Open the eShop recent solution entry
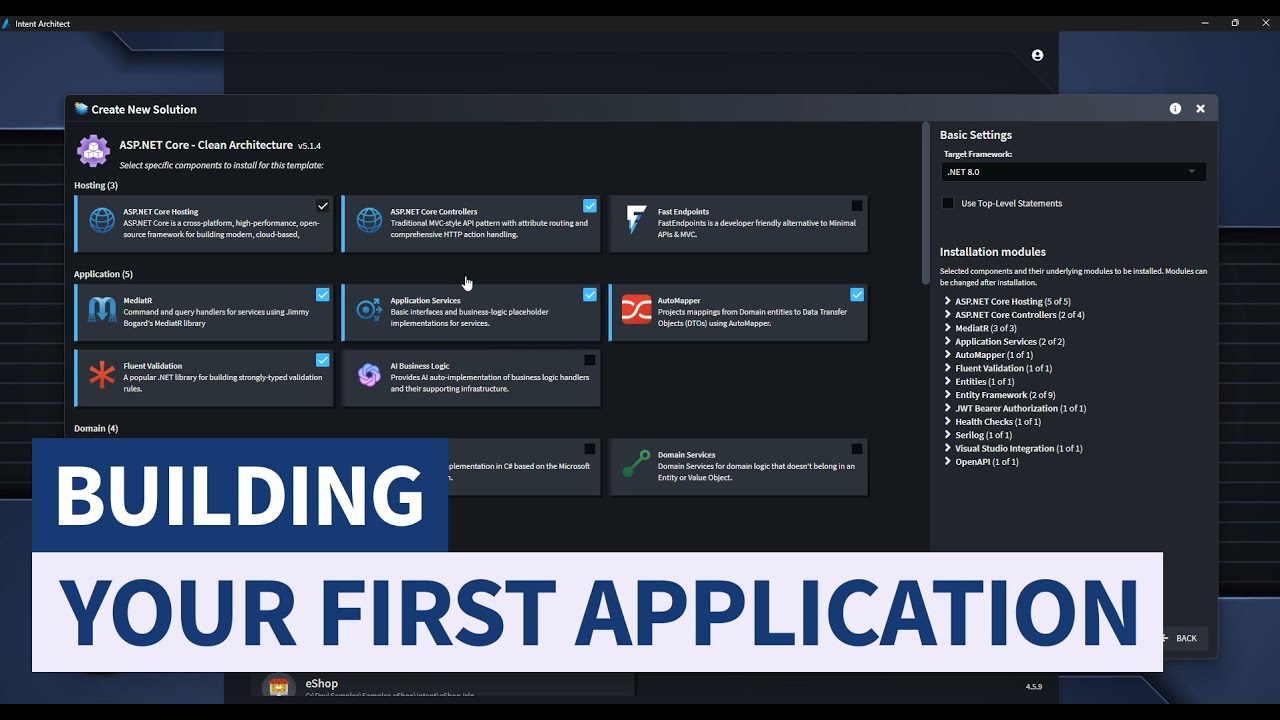The width and height of the screenshot is (1280, 720). point(443,686)
